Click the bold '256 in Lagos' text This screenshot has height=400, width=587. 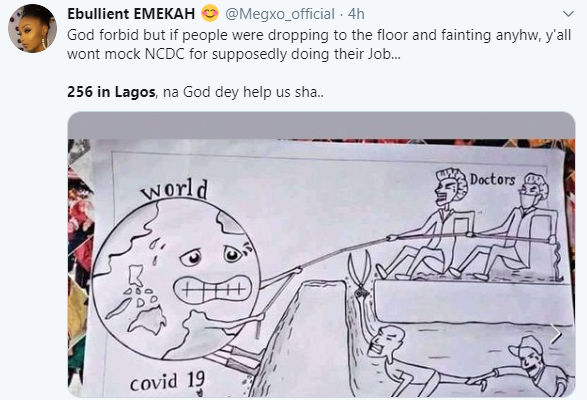click(x=111, y=92)
